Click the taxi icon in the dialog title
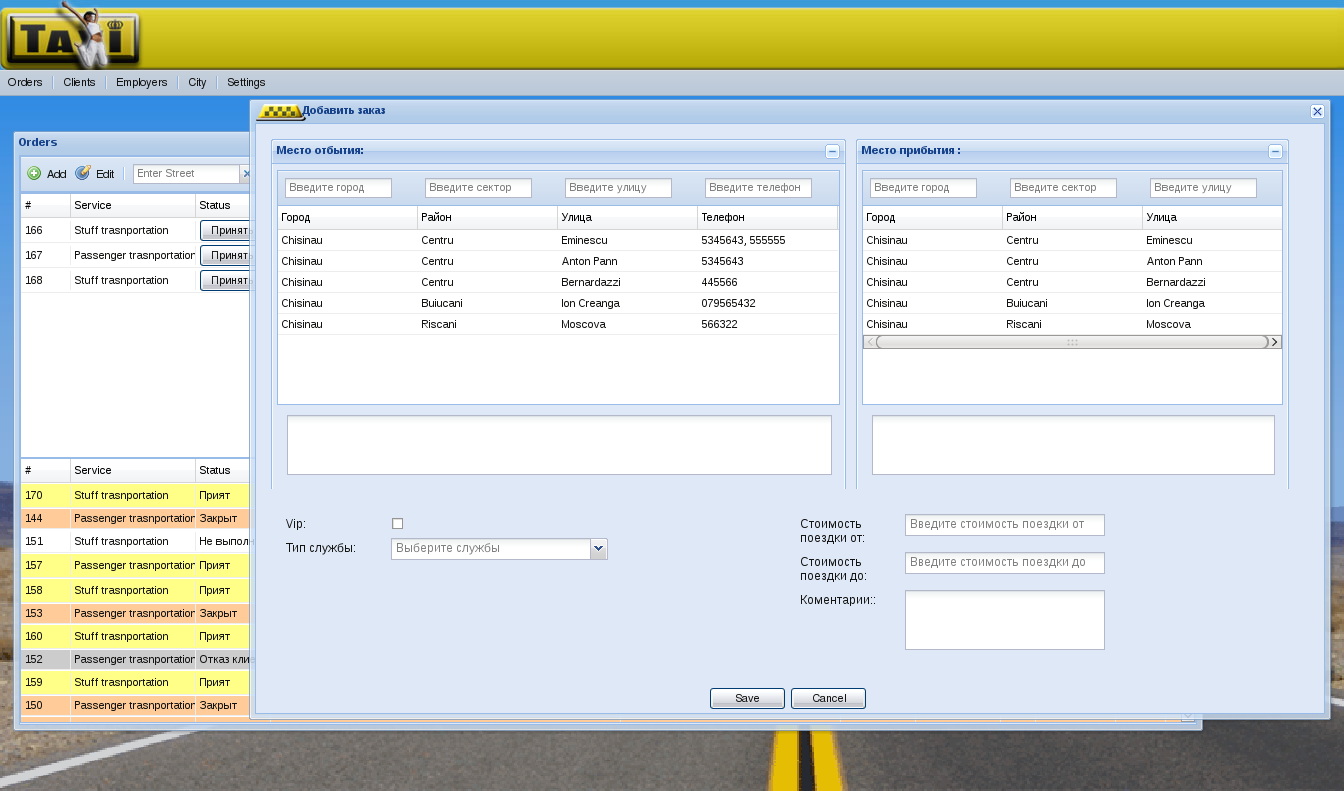The image size is (1344, 791). click(x=279, y=111)
